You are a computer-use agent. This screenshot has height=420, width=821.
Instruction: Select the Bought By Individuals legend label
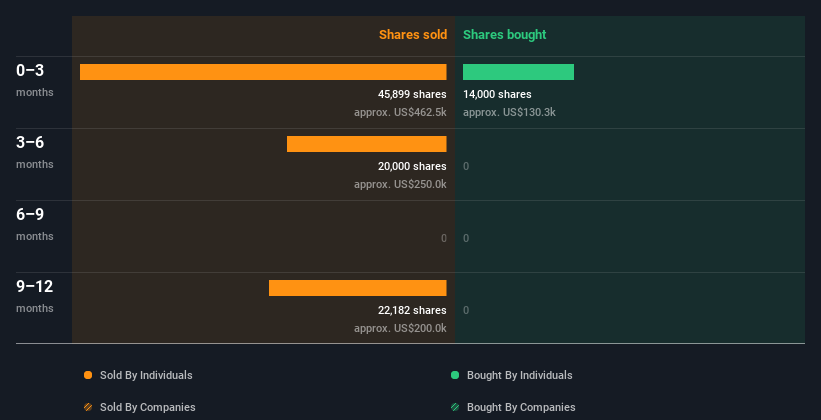[519, 375]
